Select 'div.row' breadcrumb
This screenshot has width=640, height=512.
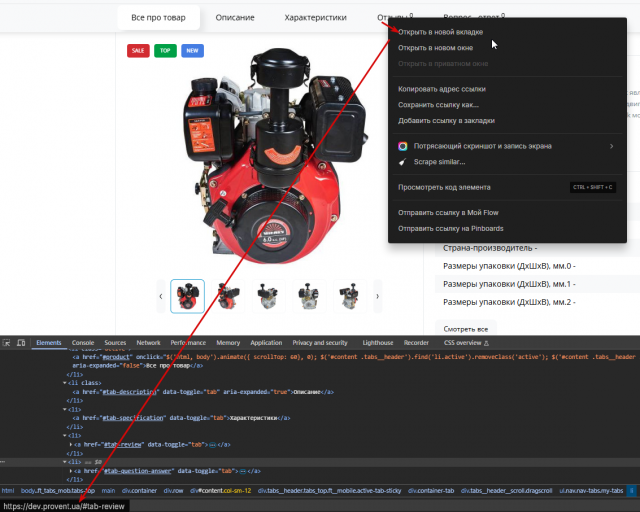[173, 491]
